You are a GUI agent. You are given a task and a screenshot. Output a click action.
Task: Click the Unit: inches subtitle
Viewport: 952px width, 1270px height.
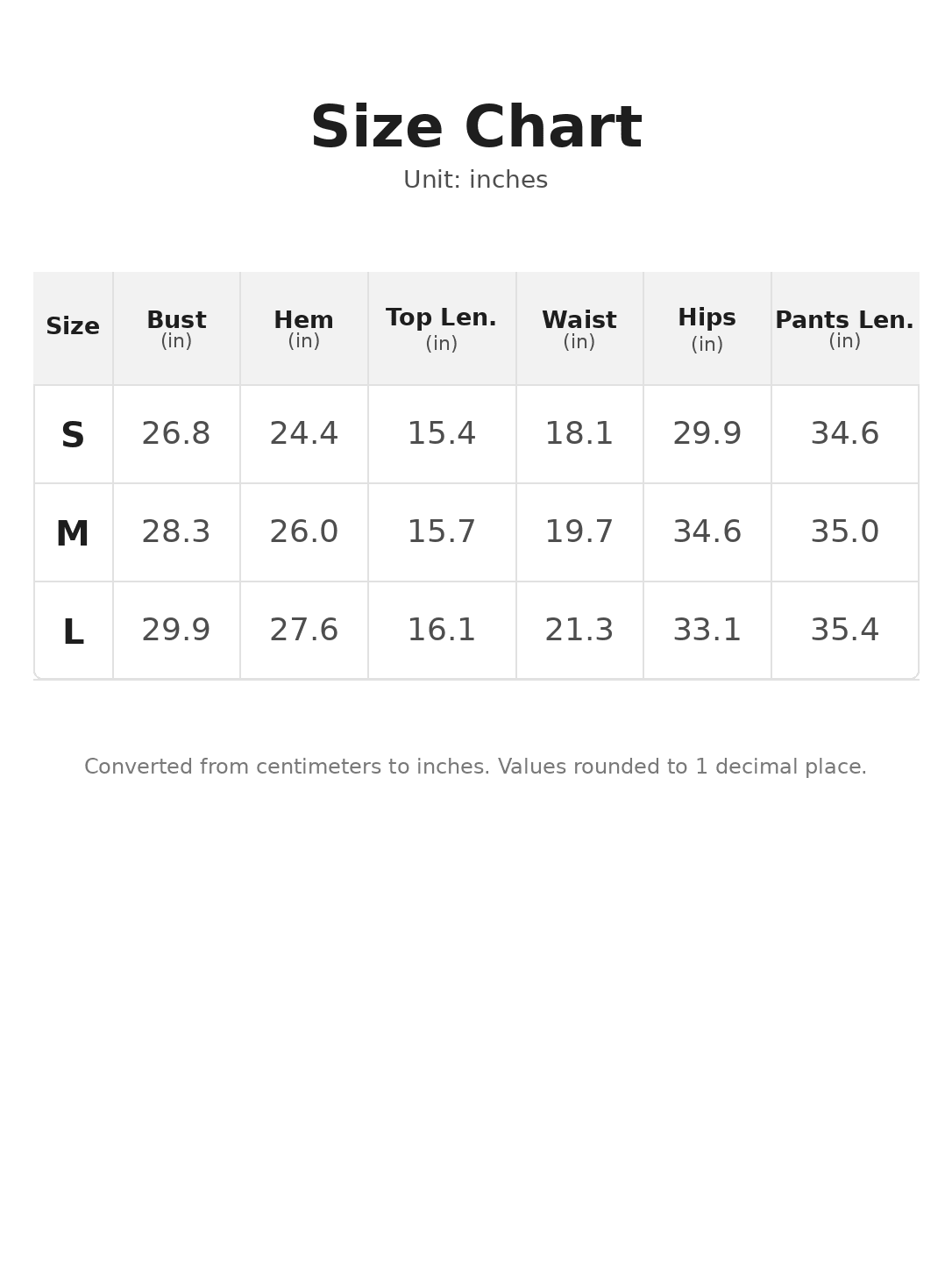[x=476, y=181]
